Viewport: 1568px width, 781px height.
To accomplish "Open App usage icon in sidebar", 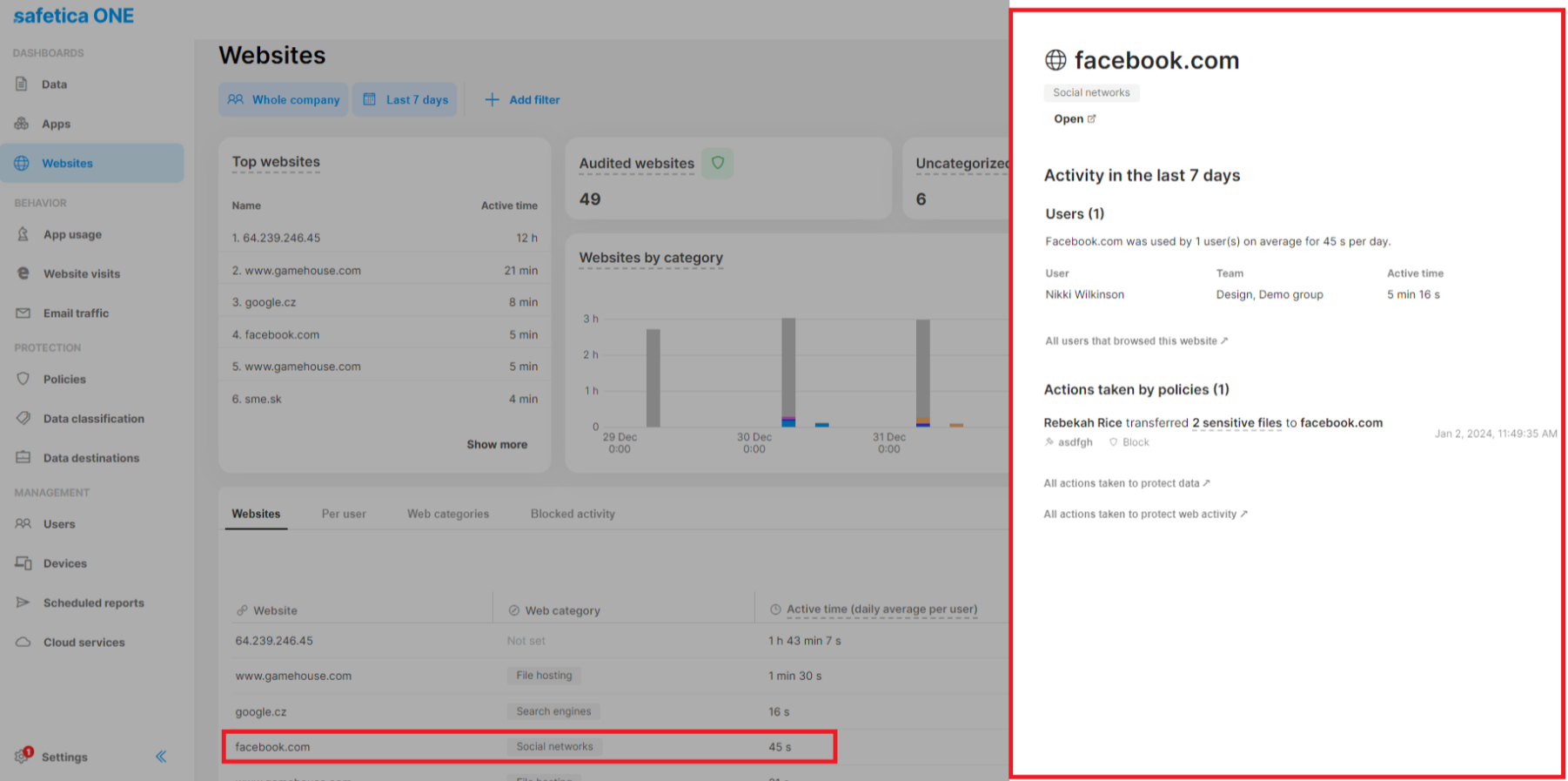I will 23,234.
